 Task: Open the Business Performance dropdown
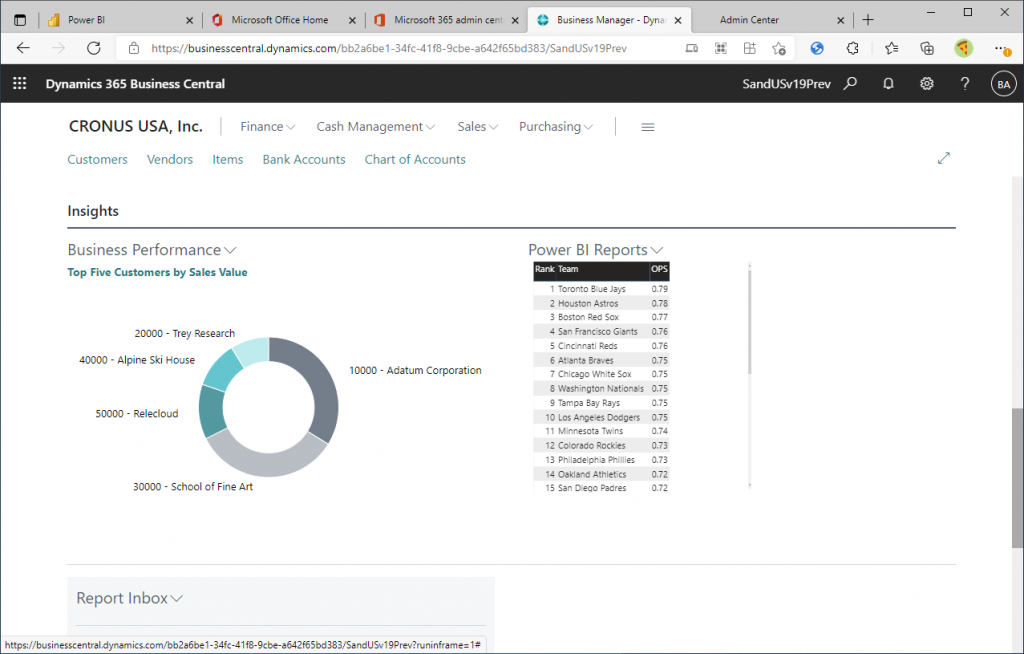pyautogui.click(x=230, y=250)
